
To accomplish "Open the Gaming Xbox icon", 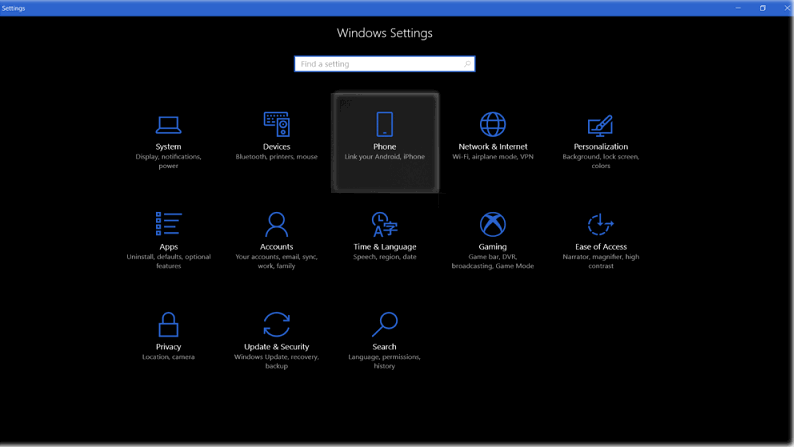I will tap(493, 224).
